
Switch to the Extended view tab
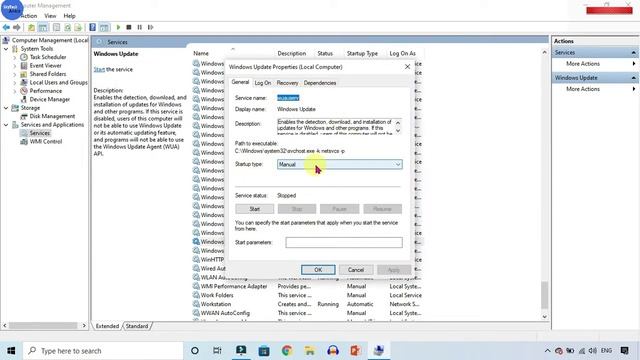(x=107, y=326)
